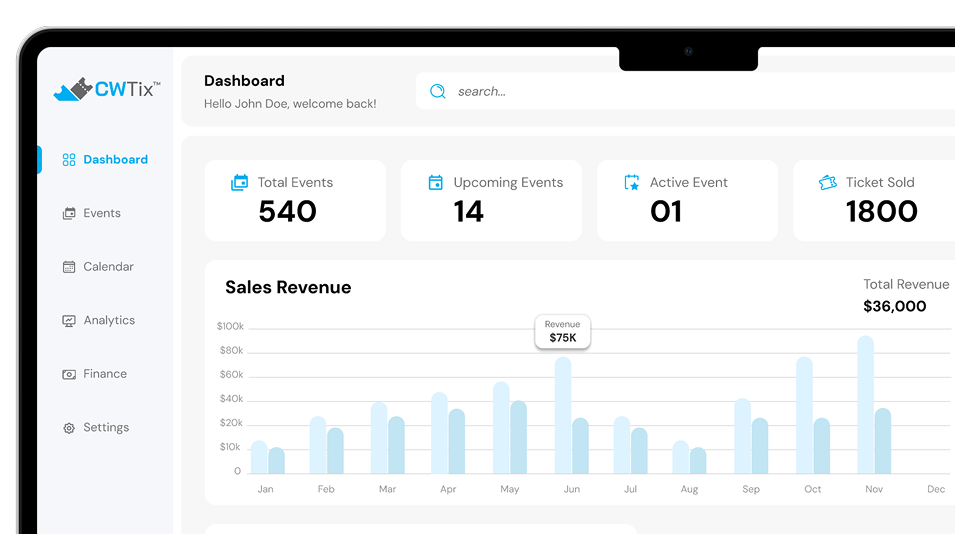Click the Jul month label
Screen dimensions: 955x534
point(630,489)
